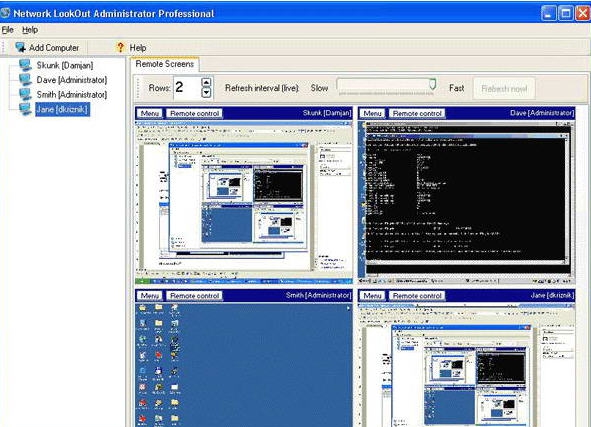Start Remote control of Jane [dkriznik]
The image size is (591, 427).
click(x=417, y=296)
